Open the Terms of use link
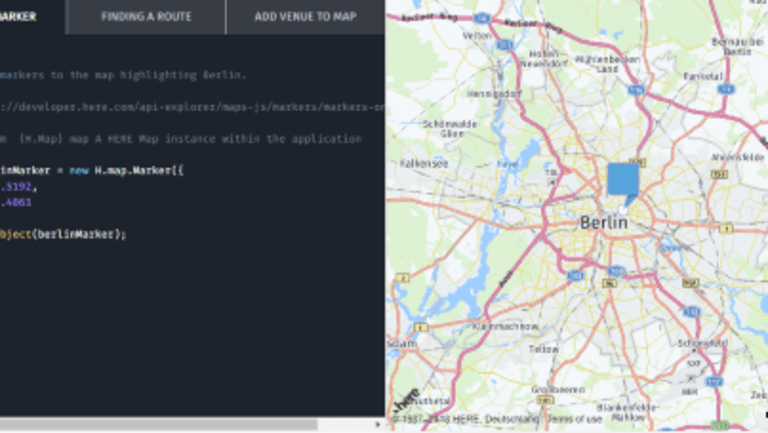This screenshot has width=768, height=433. pos(575,419)
